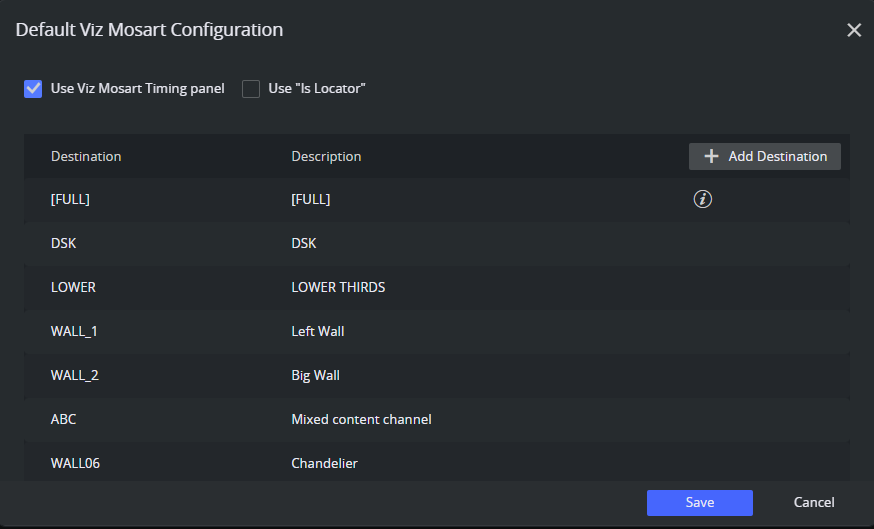Click the info icon in the [FULL] row
This screenshot has height=529, width=874.
(702, 199)
